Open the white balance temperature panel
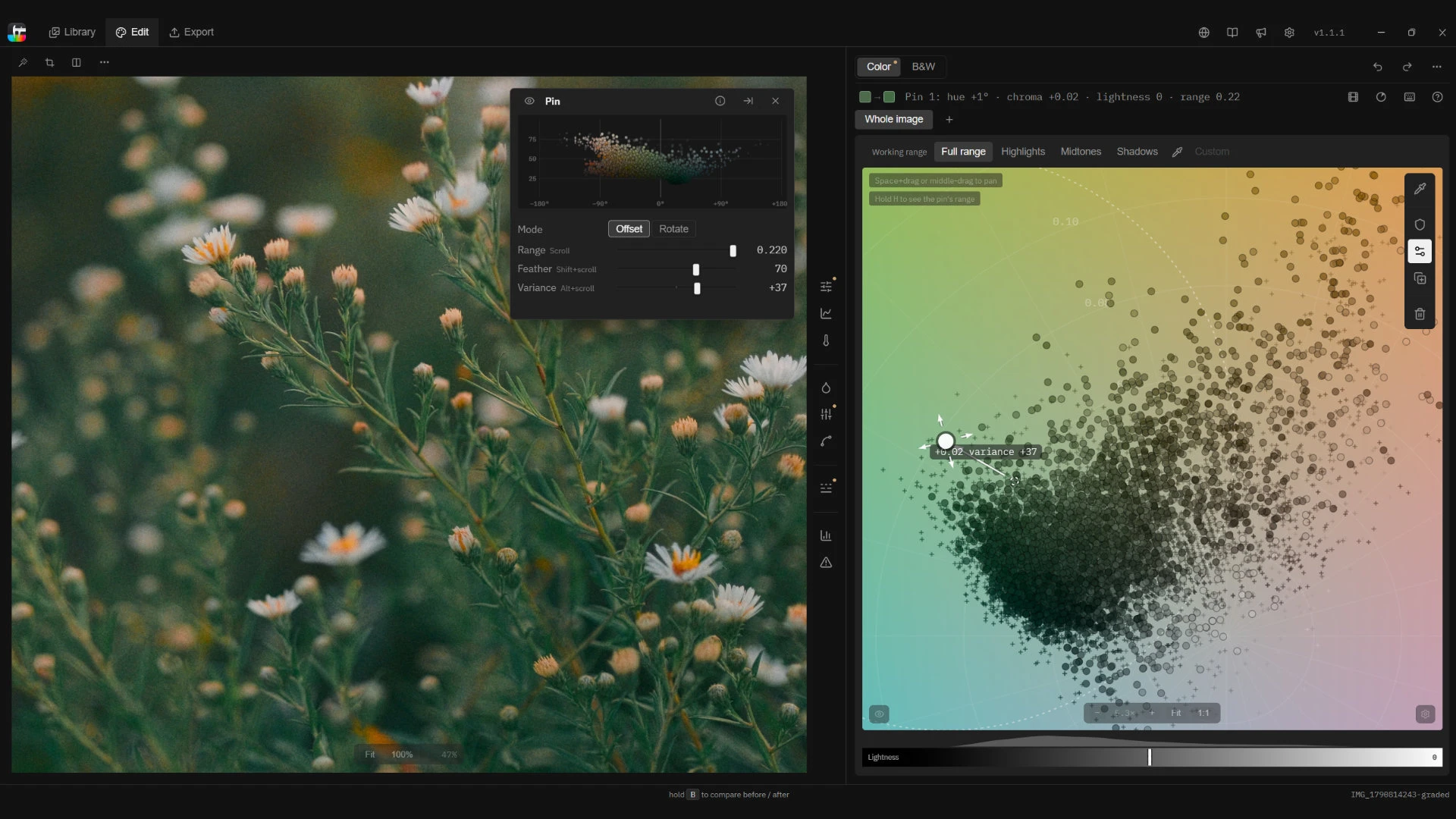Viewport: 1456px width, 819px height. 826,340
